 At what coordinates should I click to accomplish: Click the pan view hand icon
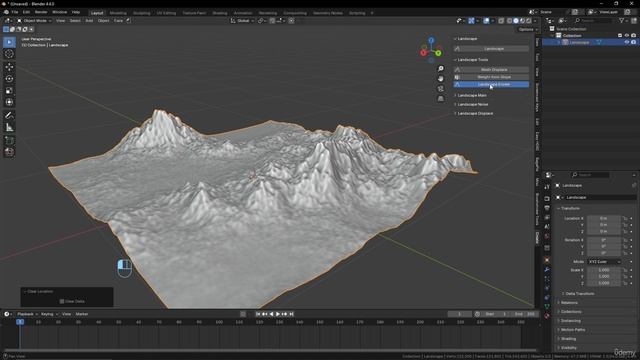tap(440, 78)
